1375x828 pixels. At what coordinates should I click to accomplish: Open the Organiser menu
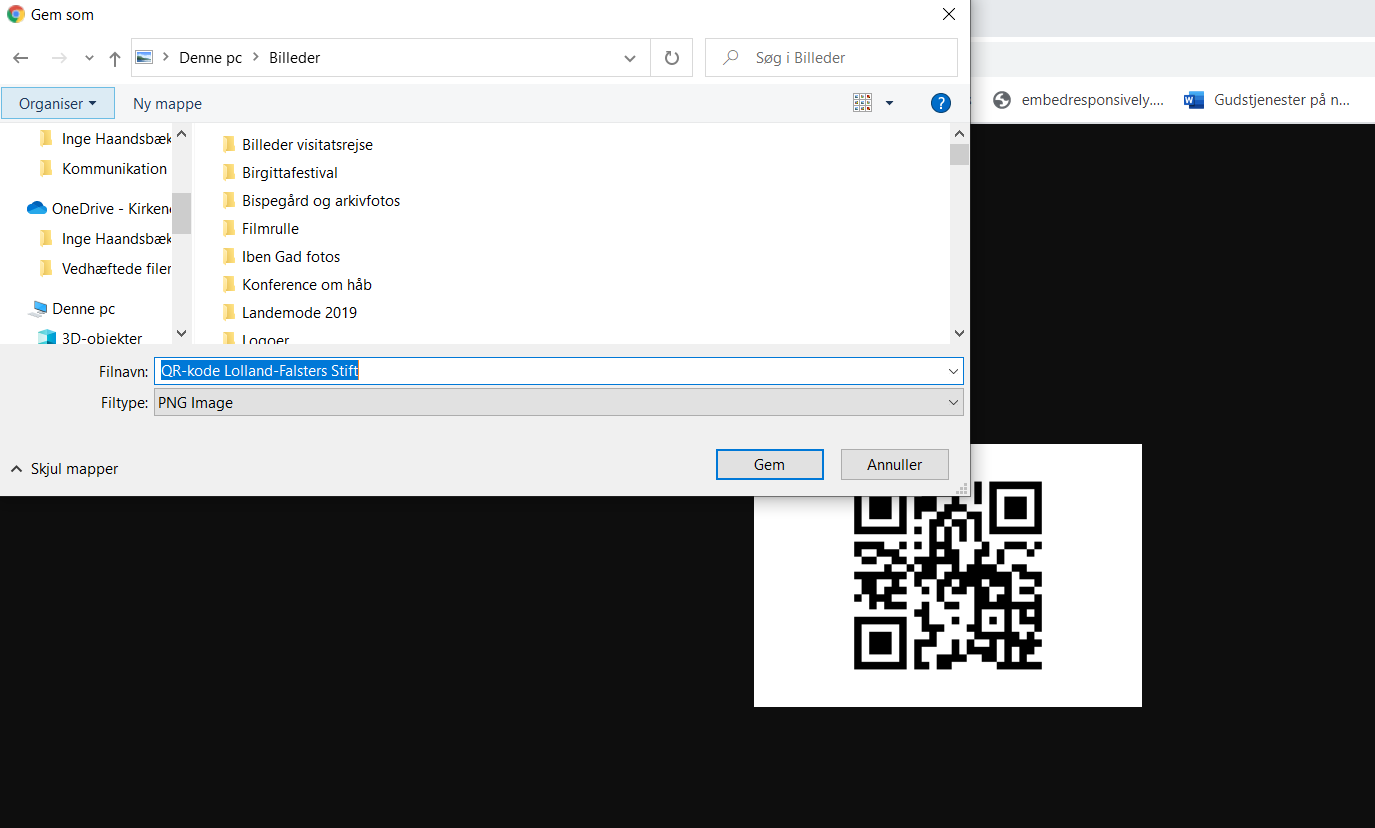point(56,103)
